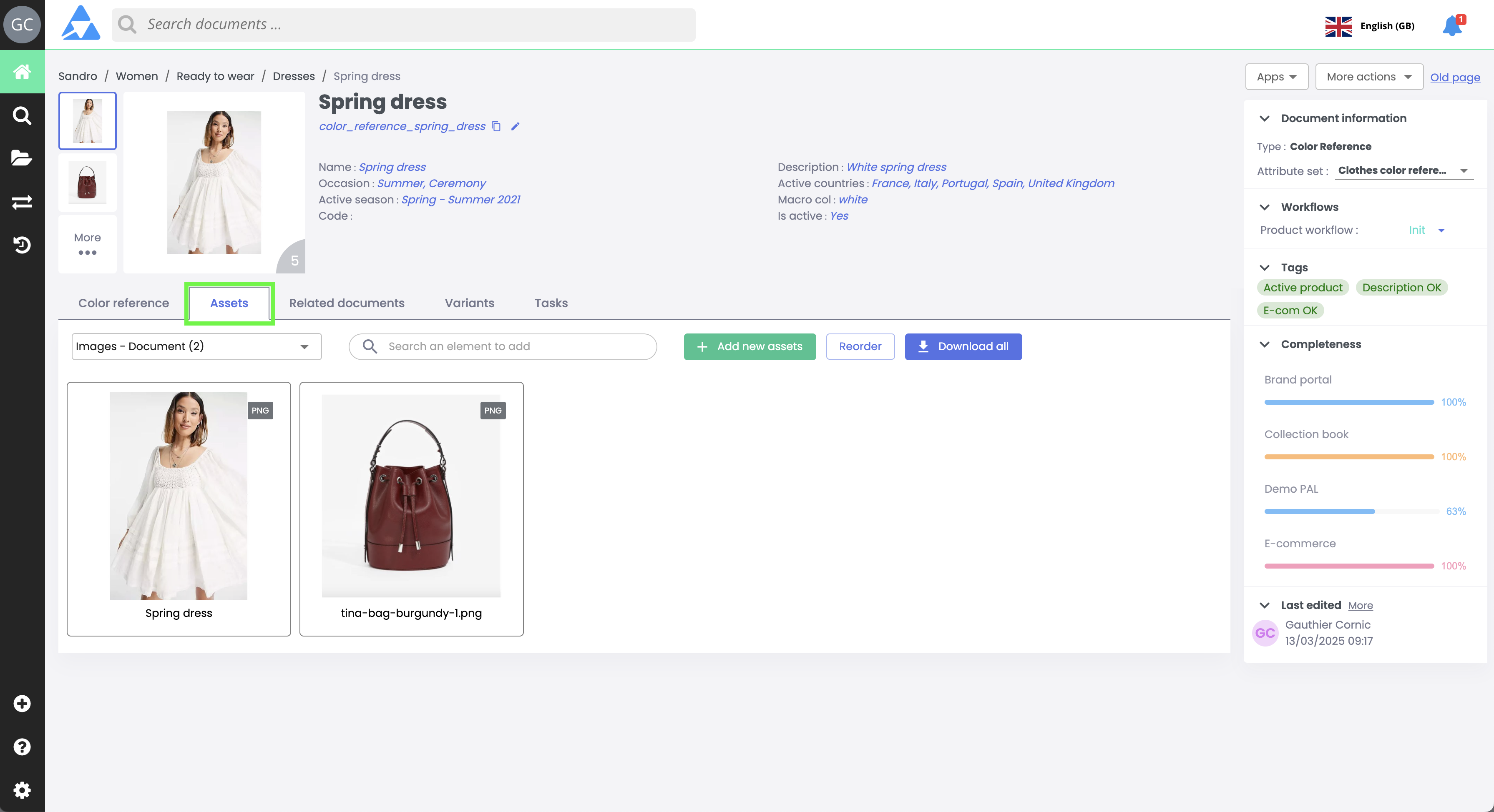Copy the color_reference_spring_dress code icon

click(496, 126)
